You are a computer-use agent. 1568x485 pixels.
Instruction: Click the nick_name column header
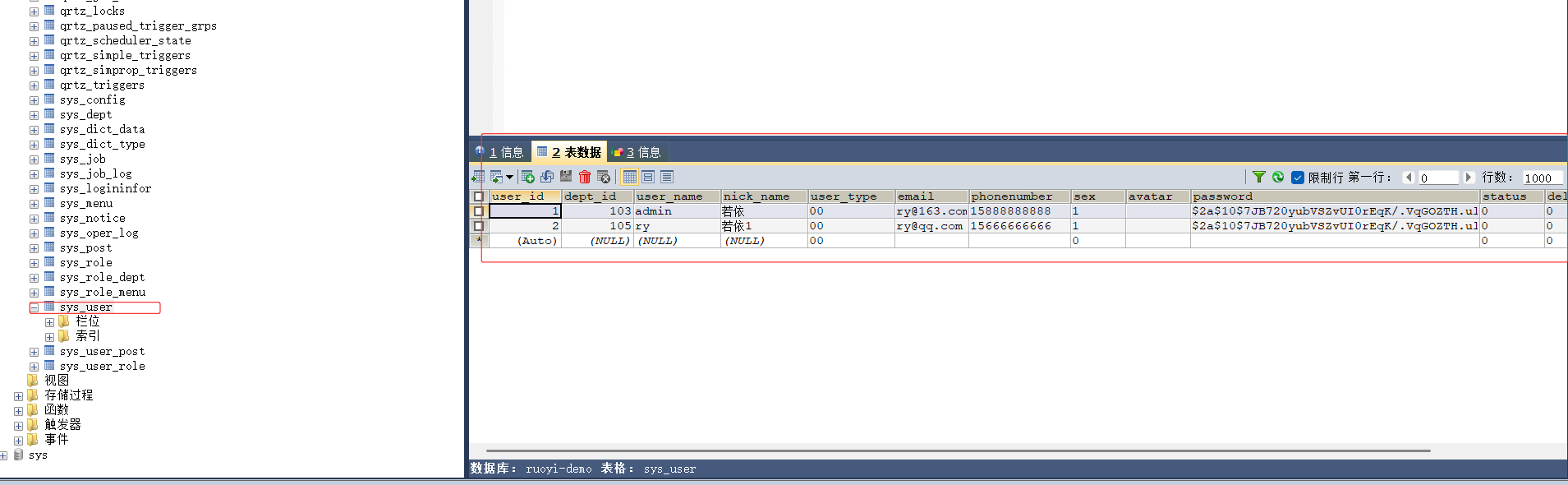click(764, 196)
